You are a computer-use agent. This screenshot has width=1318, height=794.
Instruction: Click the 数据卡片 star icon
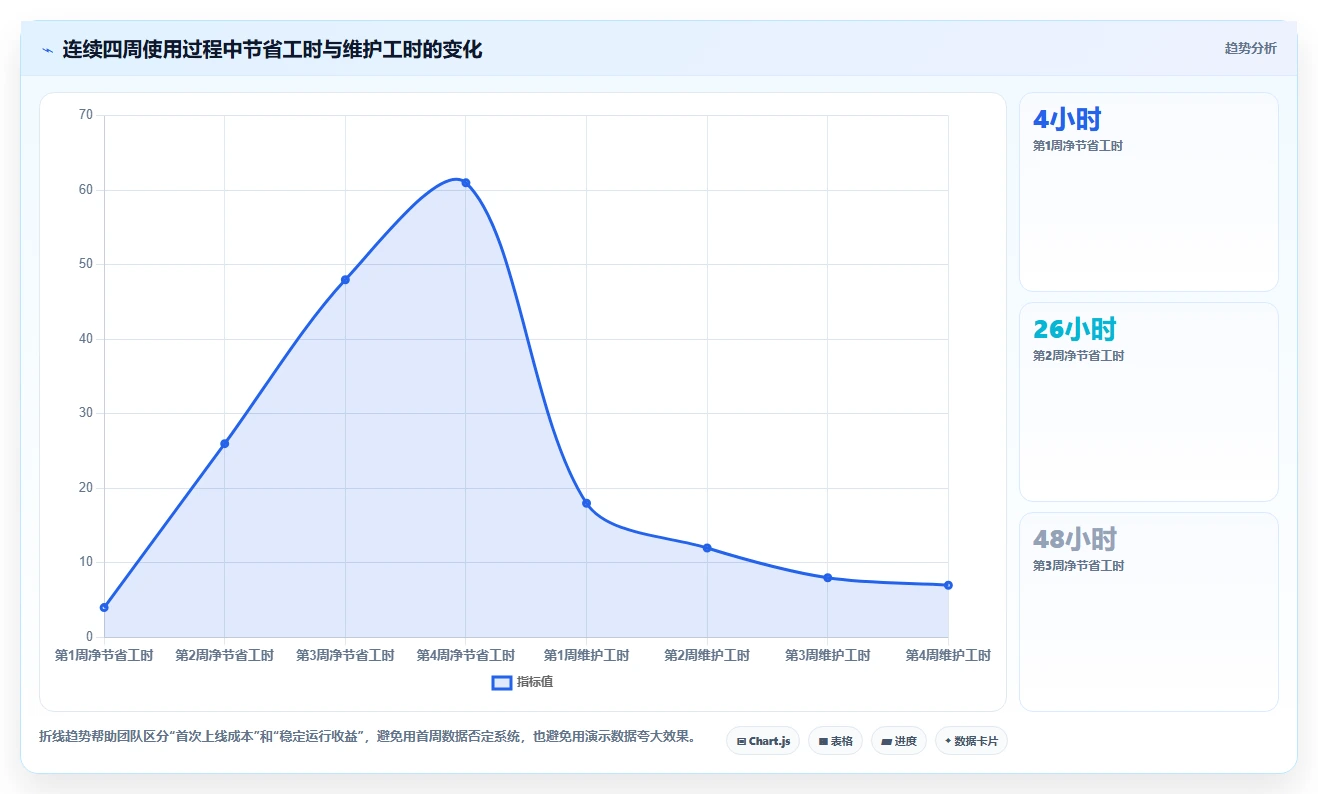click(947, 741)
